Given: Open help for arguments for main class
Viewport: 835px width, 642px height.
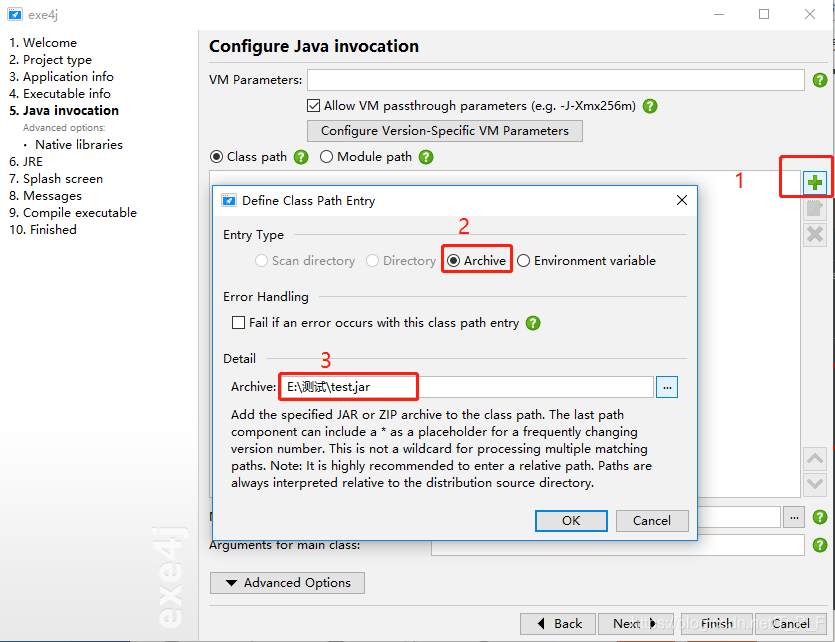Looking at the screenshot, I should pyautogui.click(x=820, y=545).
